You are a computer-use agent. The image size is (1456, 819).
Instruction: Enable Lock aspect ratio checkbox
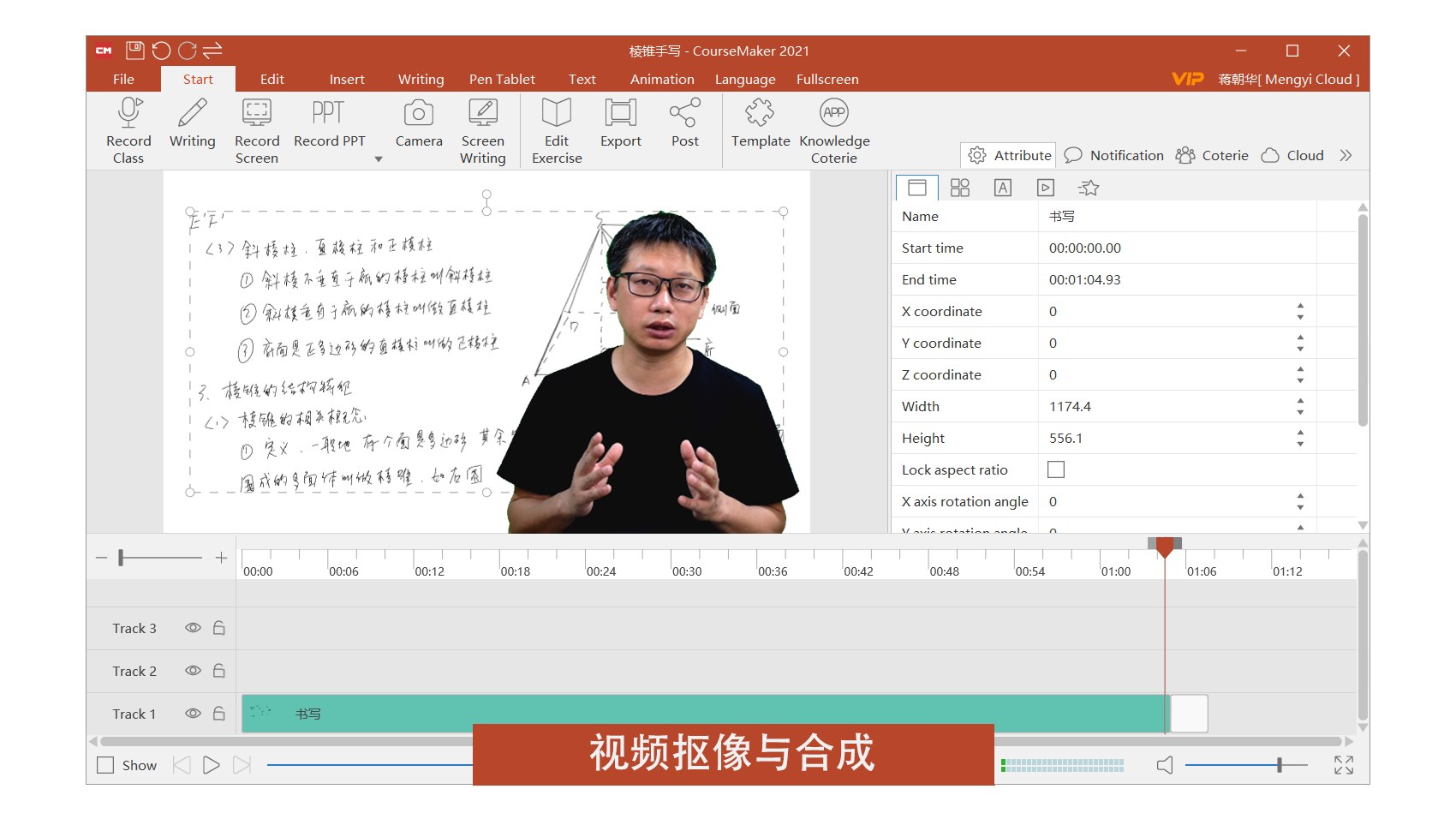click(1056, 469)
